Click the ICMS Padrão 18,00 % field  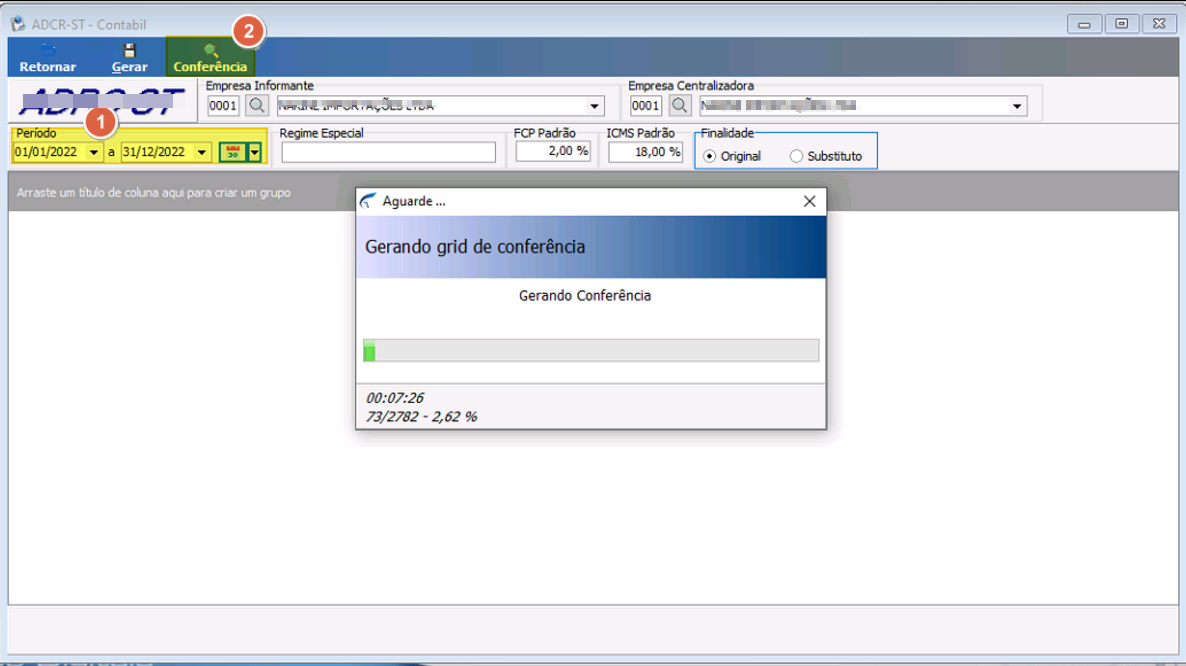(x=646, y=151)
